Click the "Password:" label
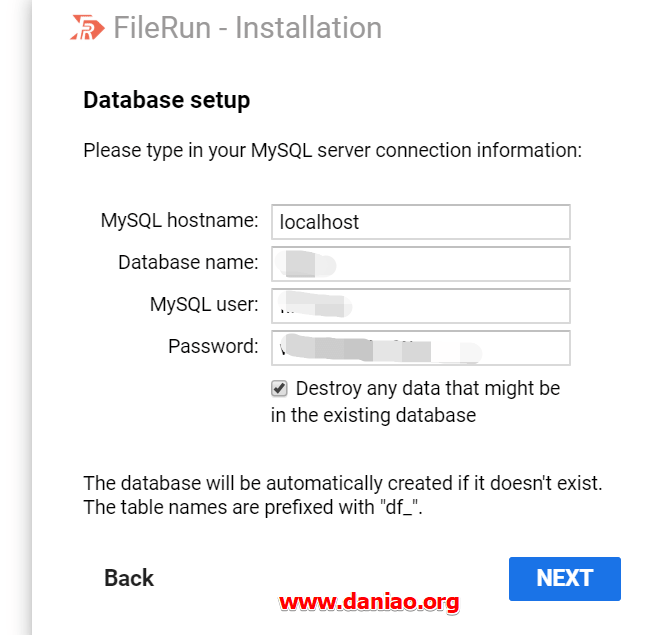The height and width of the screenshot is (635, 658). (213, 346)
